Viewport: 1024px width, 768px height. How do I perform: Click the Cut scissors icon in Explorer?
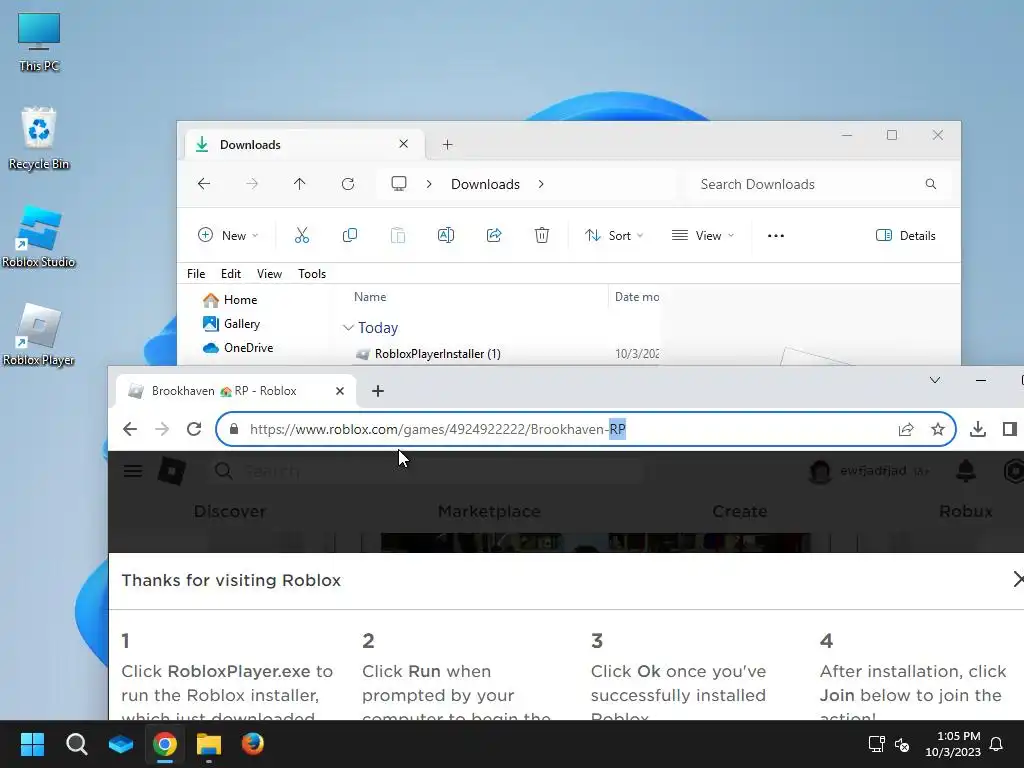coord(302,236)
